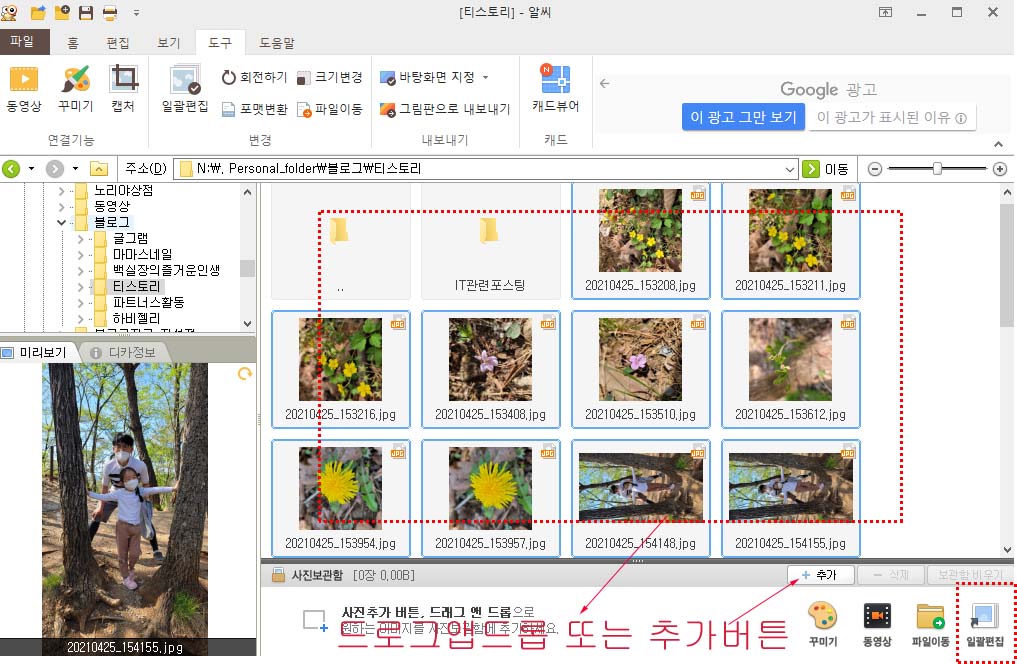Image resolution: width=1017 pixels, height=664 pixels.
Task: Select 파트너스활동 in folder tree
Action: [149, 302]
